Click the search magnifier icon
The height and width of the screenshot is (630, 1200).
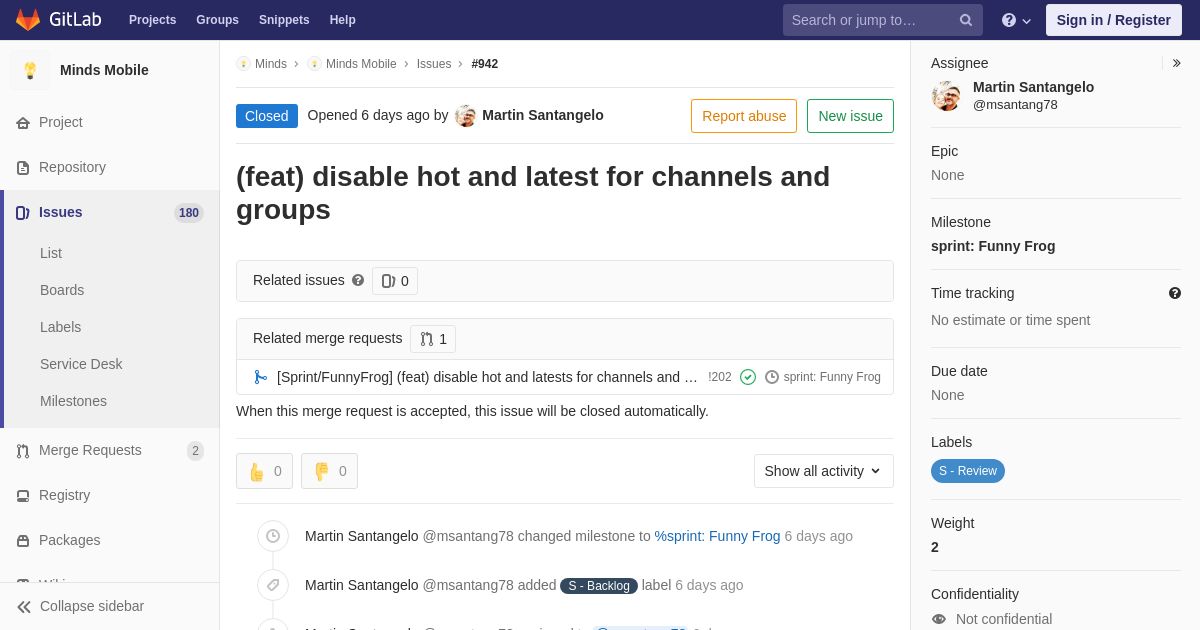pos(965,20)
